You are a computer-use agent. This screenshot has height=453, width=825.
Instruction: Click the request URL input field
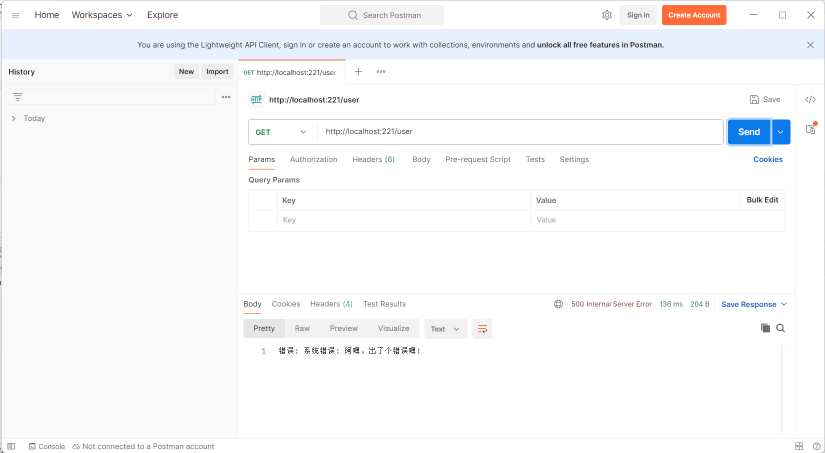(x=520, y=132)
